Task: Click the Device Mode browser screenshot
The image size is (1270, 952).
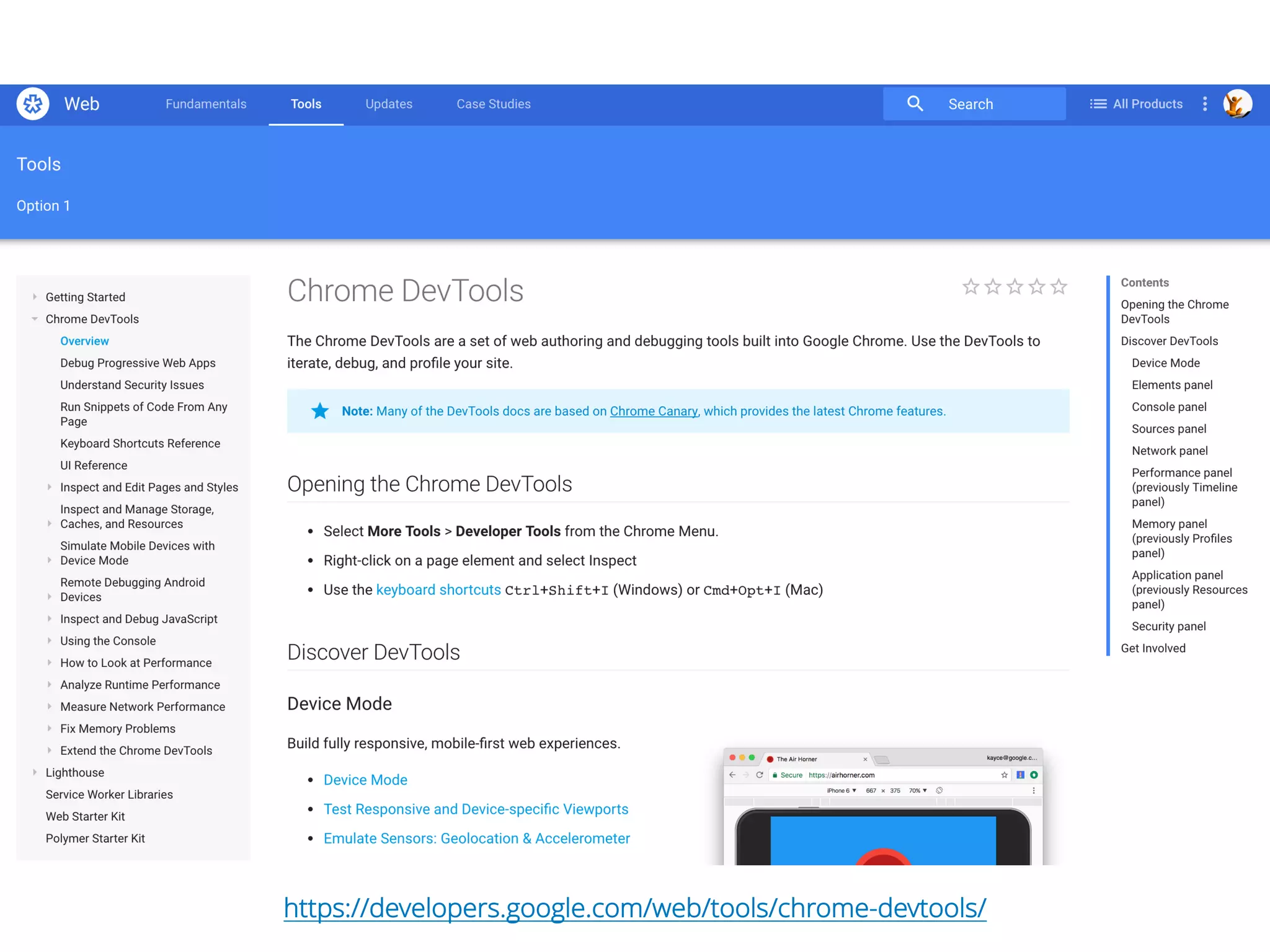Action: pyautogui.click(x=883, y=806)
